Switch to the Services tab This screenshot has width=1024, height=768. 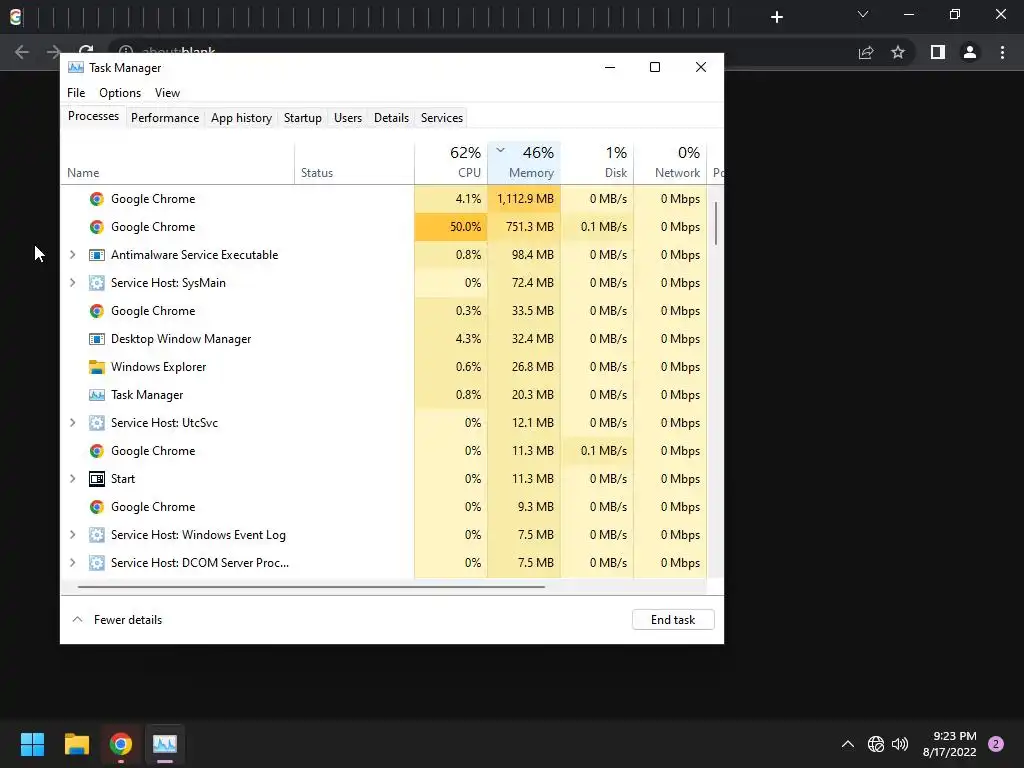tap(441, 118)
